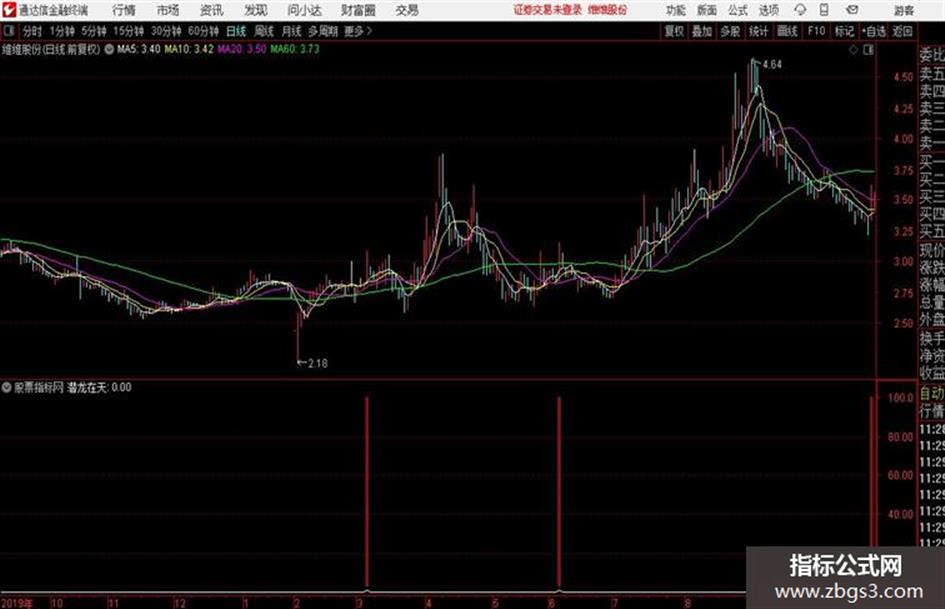Click the 4.50 price axis label
Viewport: 945px width, 609px height.
(903, 77)
